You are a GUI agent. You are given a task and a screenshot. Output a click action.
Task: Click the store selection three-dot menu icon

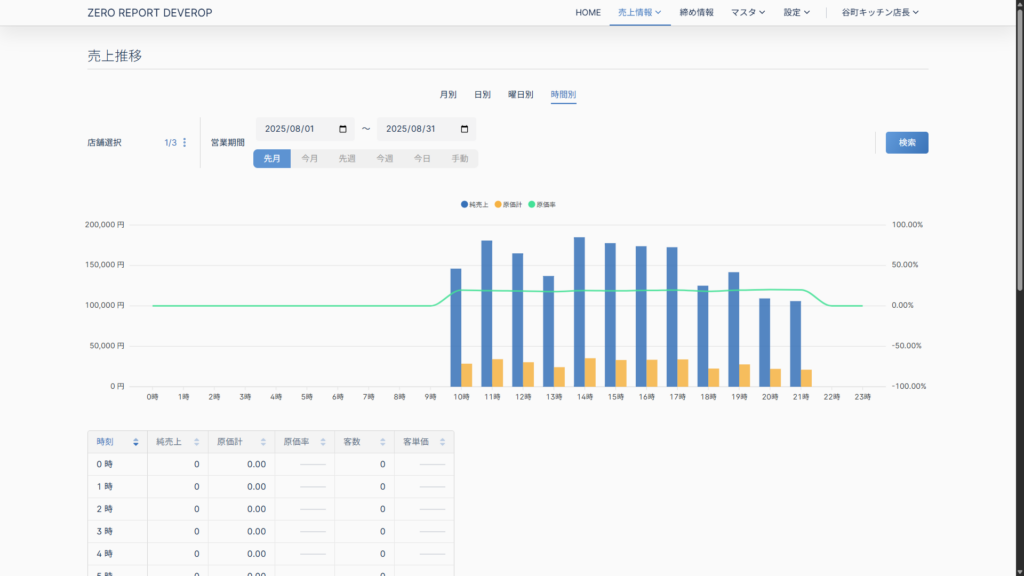[x=184, y=143]
